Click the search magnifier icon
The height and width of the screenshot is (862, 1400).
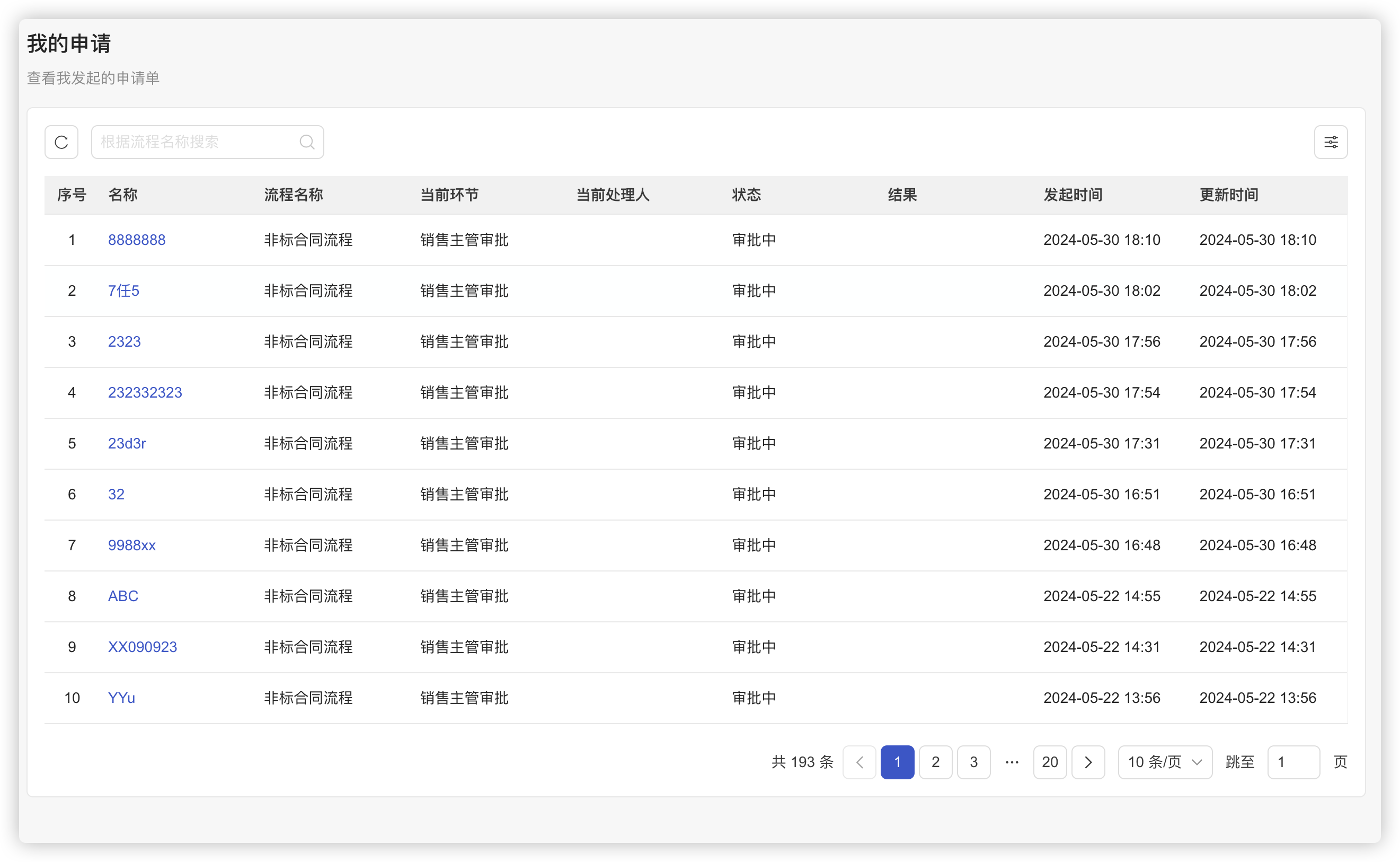(x=307, y=142)
